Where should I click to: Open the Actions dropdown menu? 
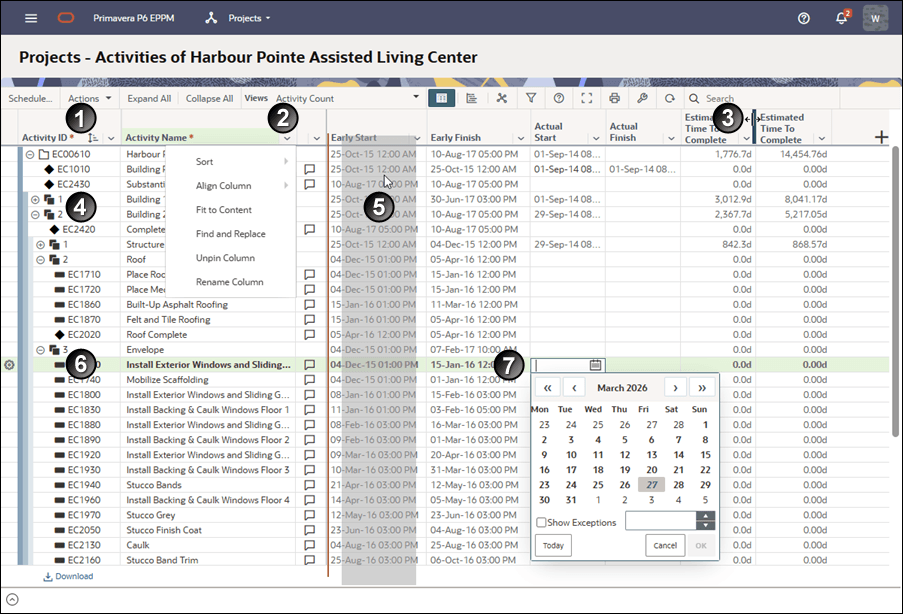(90, 98)
